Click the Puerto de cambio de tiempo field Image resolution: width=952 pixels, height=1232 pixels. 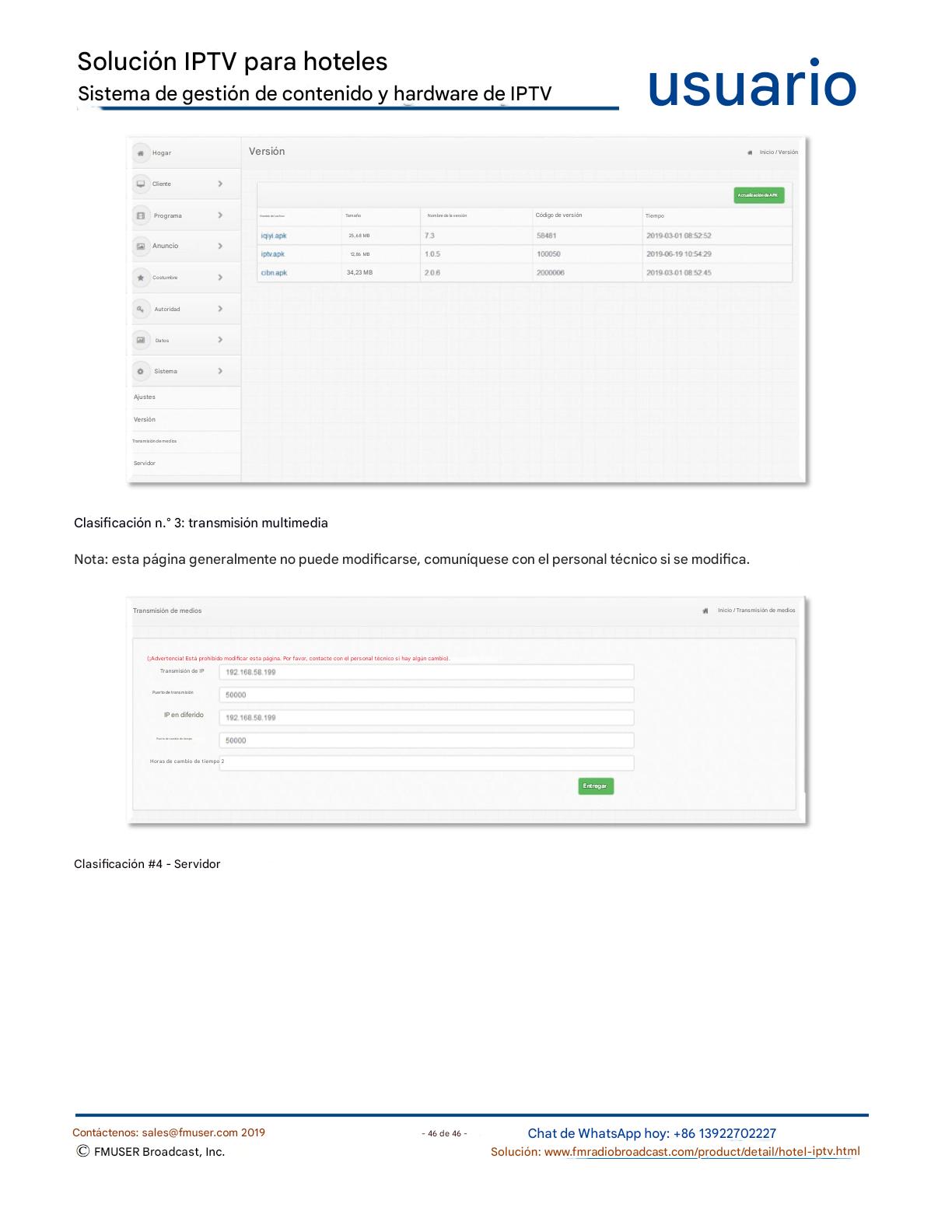[426, 740]
